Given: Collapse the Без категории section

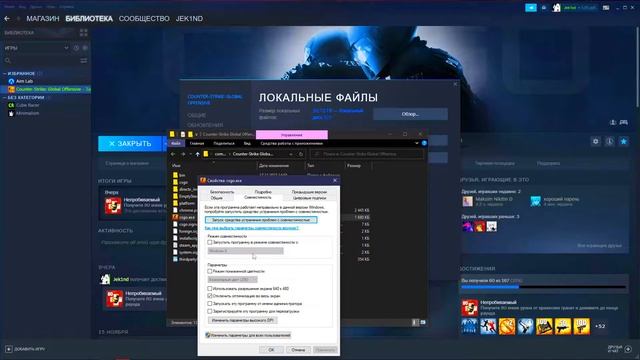Looking at the screenshot, I should pos(5,98).
